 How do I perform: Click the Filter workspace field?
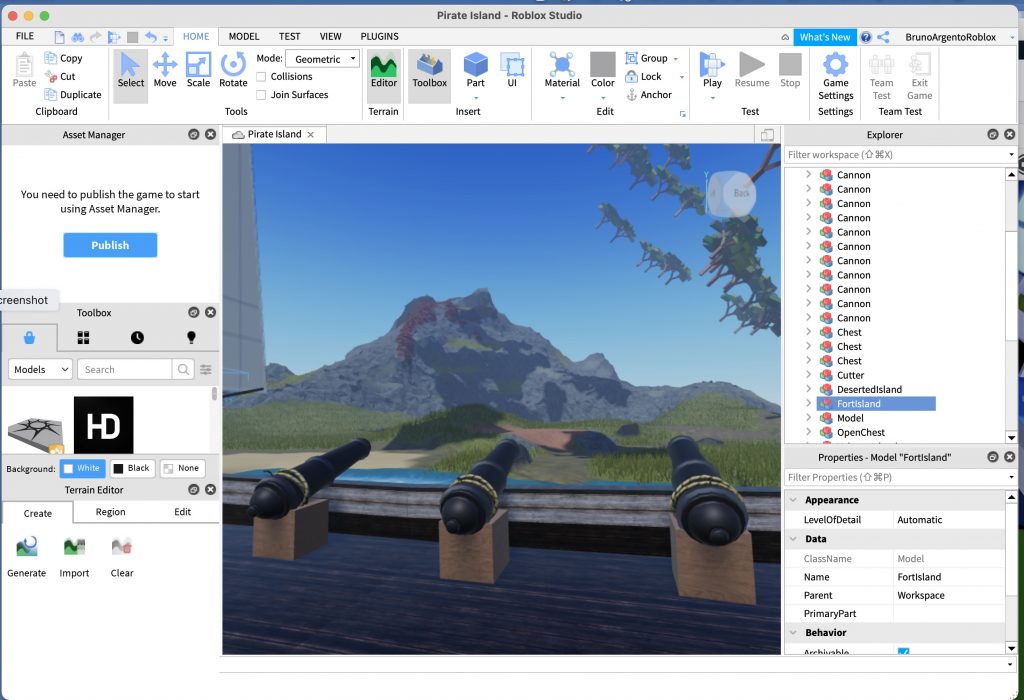click(899, 155)
